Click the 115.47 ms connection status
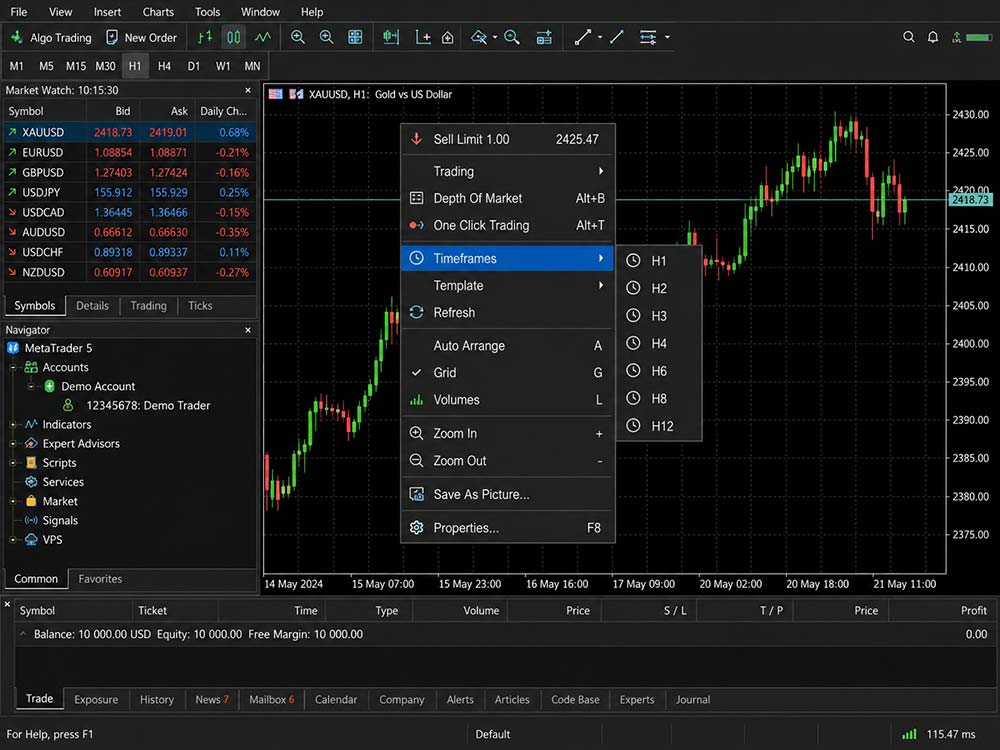1000x750 pixels. pos(939,734)
